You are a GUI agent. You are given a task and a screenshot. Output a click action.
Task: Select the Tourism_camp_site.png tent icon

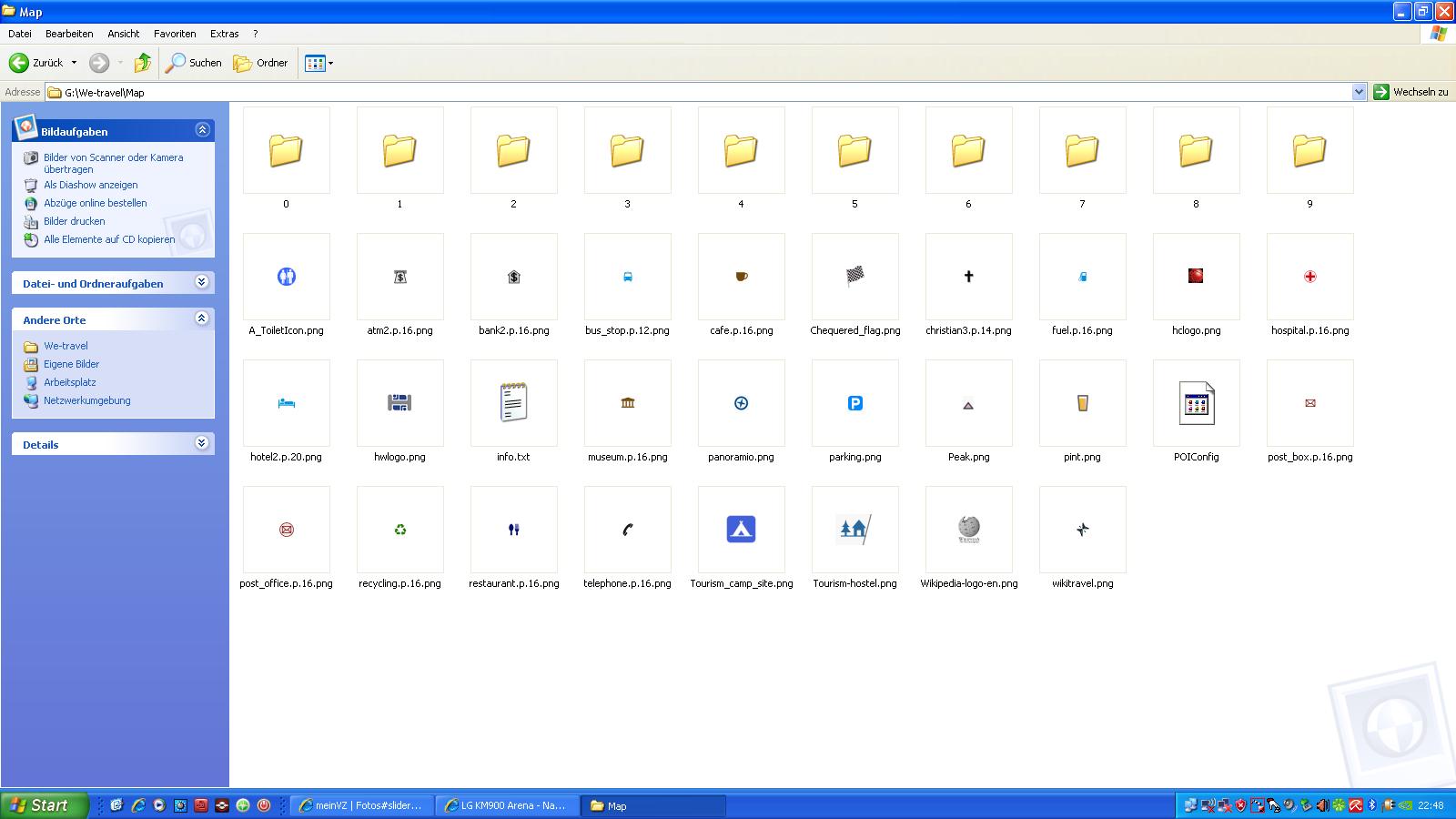[742, 530]
